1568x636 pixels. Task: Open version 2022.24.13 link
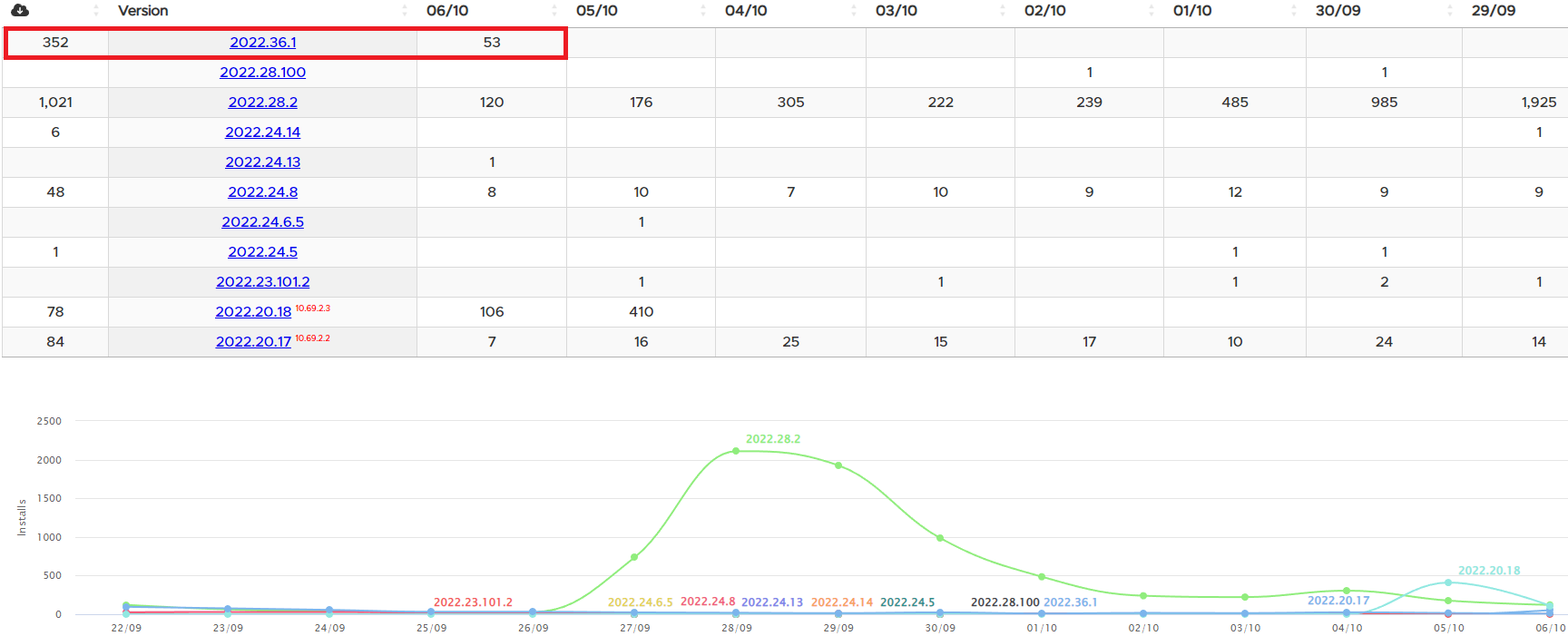coord(262,162)
